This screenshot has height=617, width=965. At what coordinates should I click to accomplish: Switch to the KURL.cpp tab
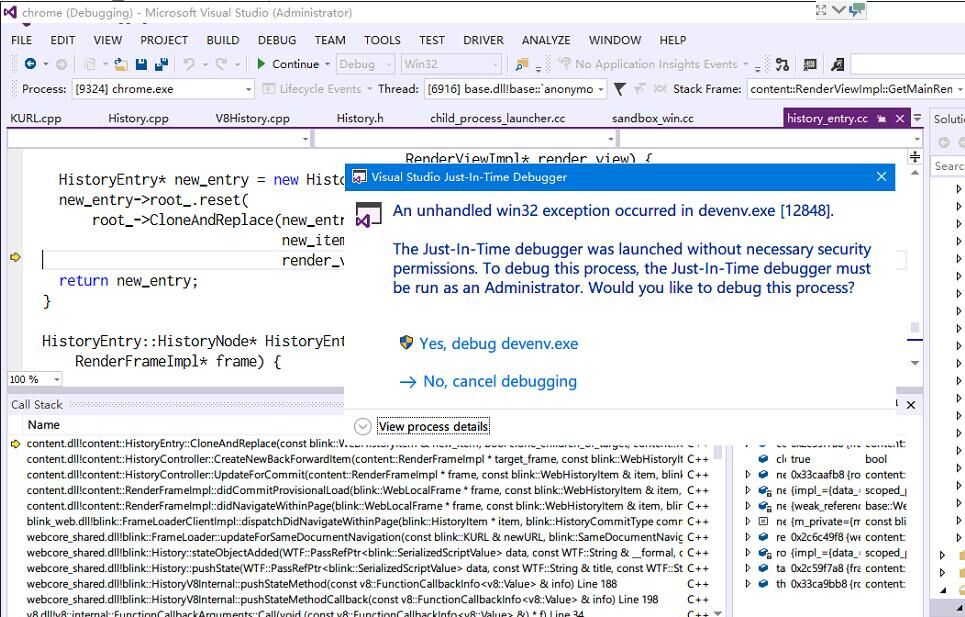(x=36, y=119)
